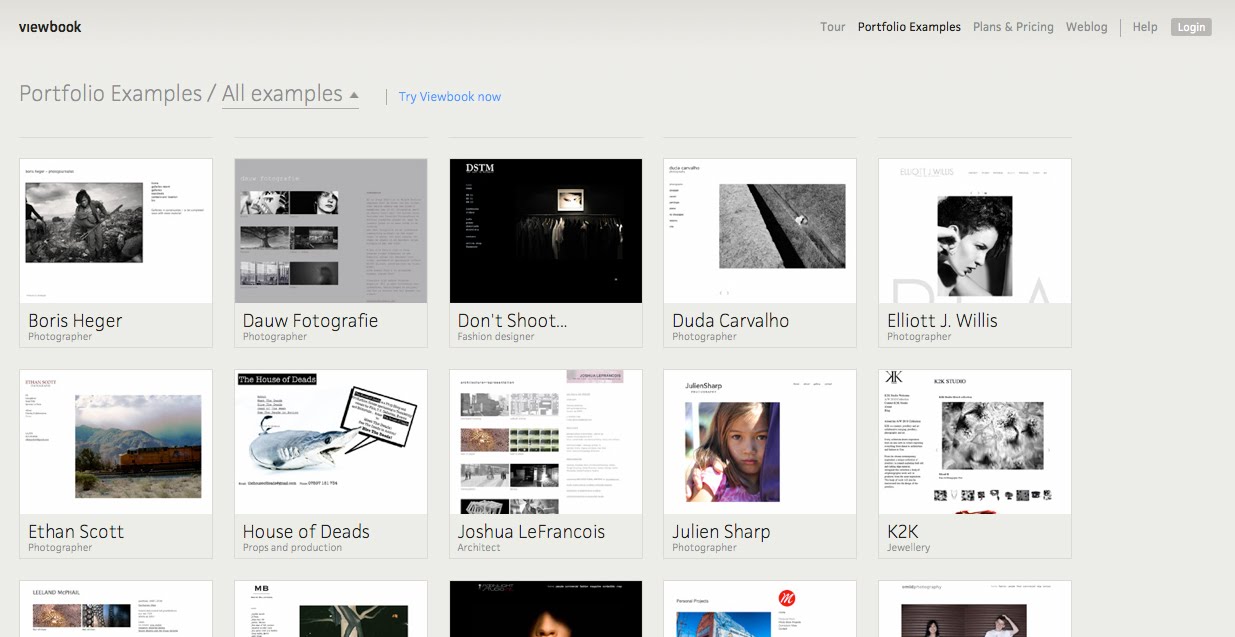Click the Elliott J. Willis name link
Screen dimensions: 1235x637
point(942,320)
